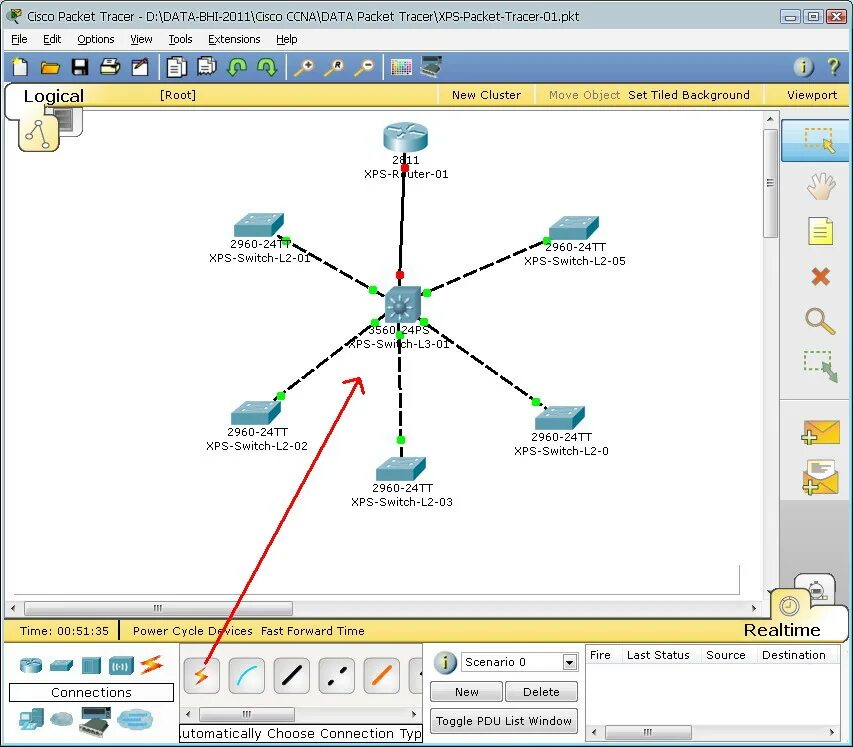Open the Tools menu
Image resolution: width=853 pixels, height=747 pixels.
(x=180, y=39)
